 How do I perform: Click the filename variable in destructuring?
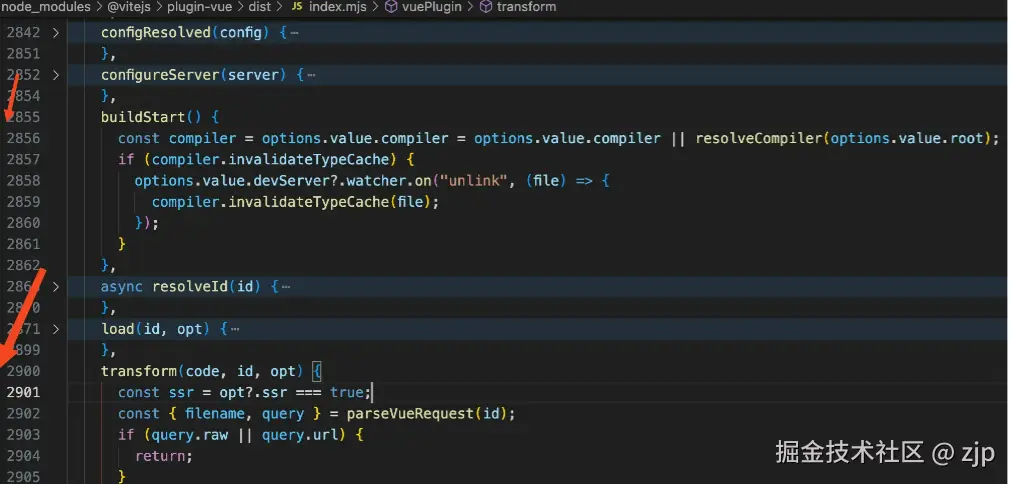click(215, 414)
